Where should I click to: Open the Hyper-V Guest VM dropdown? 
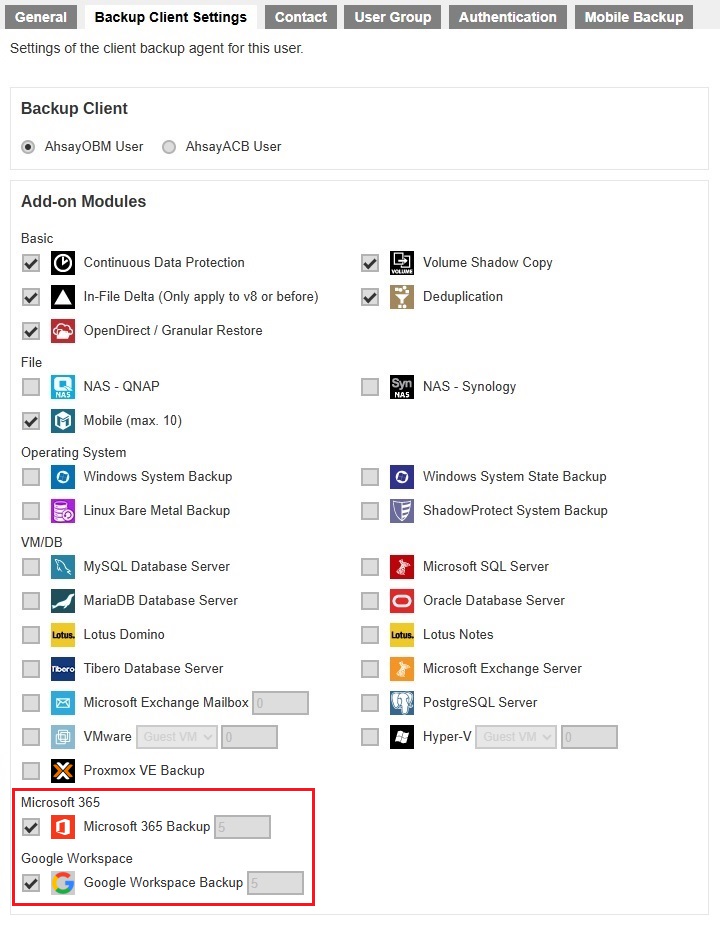point(517,737)
